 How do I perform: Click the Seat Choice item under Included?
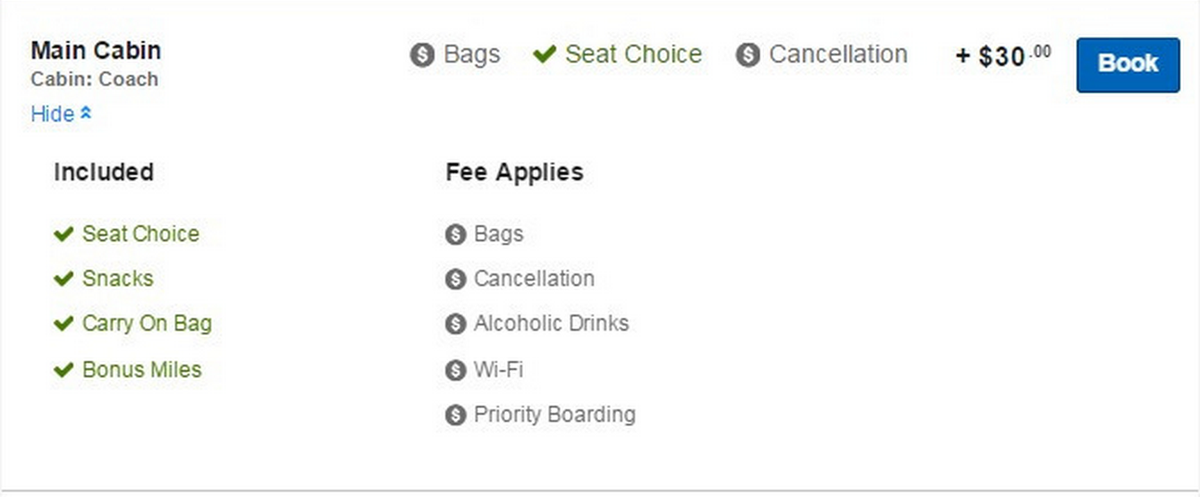tap(140, 234)
